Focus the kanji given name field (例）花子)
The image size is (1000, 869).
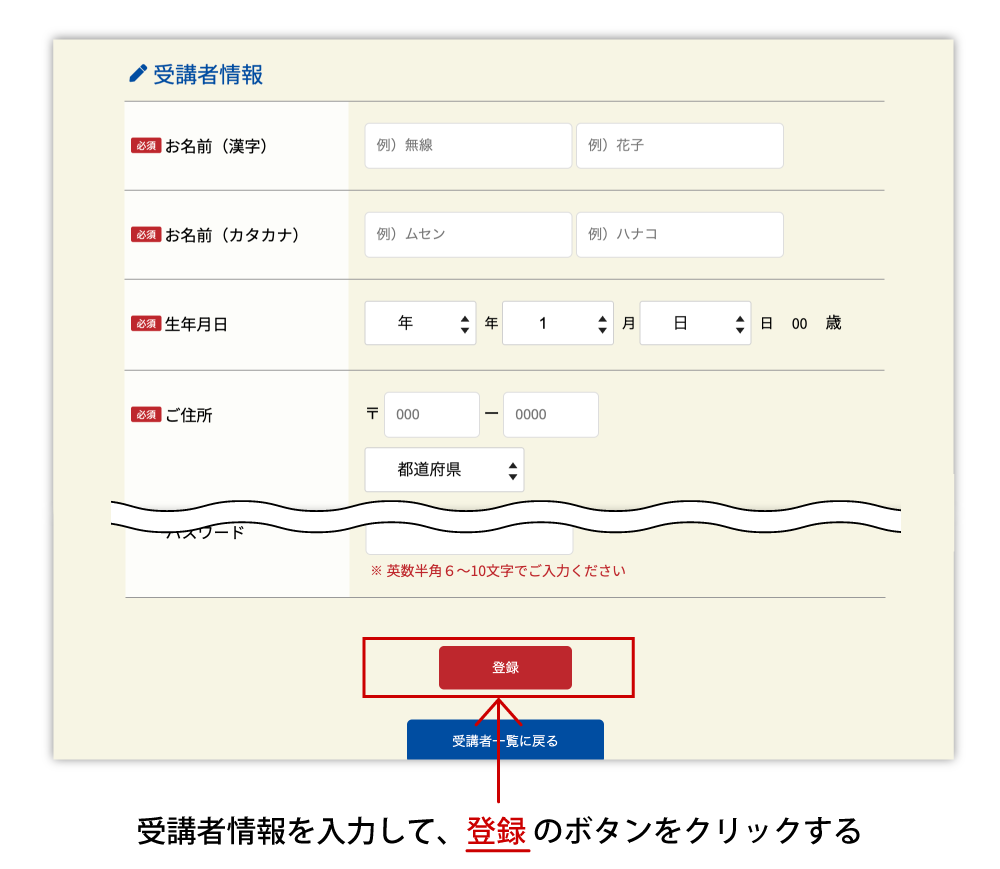[679, 145]
